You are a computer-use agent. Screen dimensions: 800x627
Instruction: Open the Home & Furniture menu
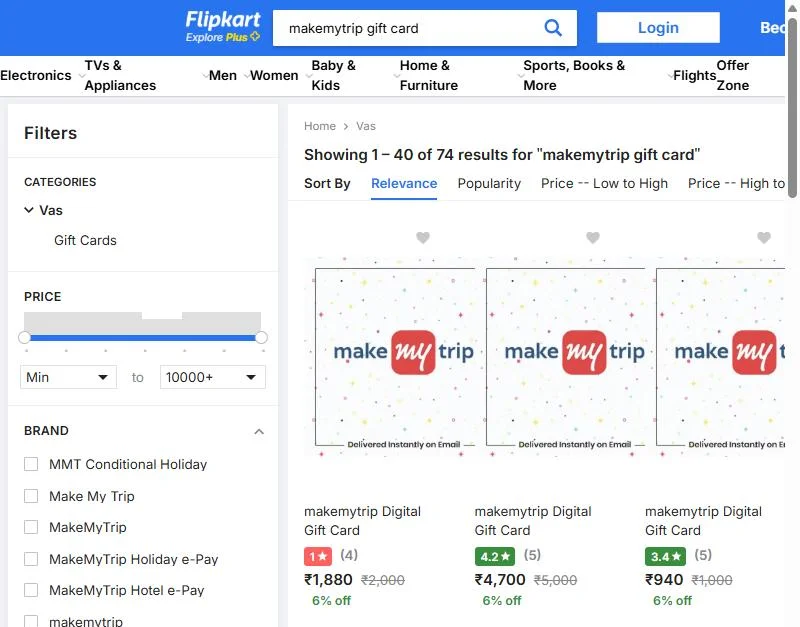pyautogui.click(x=429, y=76)
